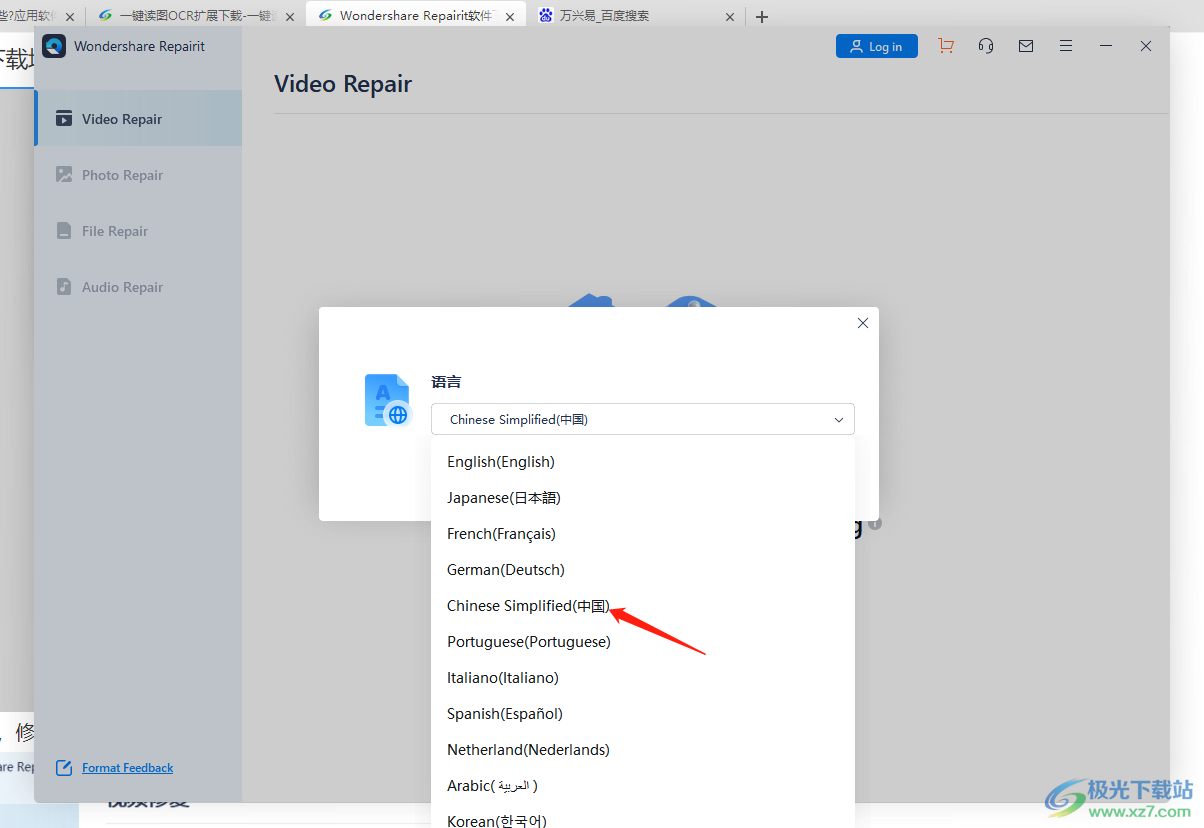Image resolution: width=1204 pixels, height=828 pixels.
Task: Click the Video Repair page heading
Action: coord(343,84)
